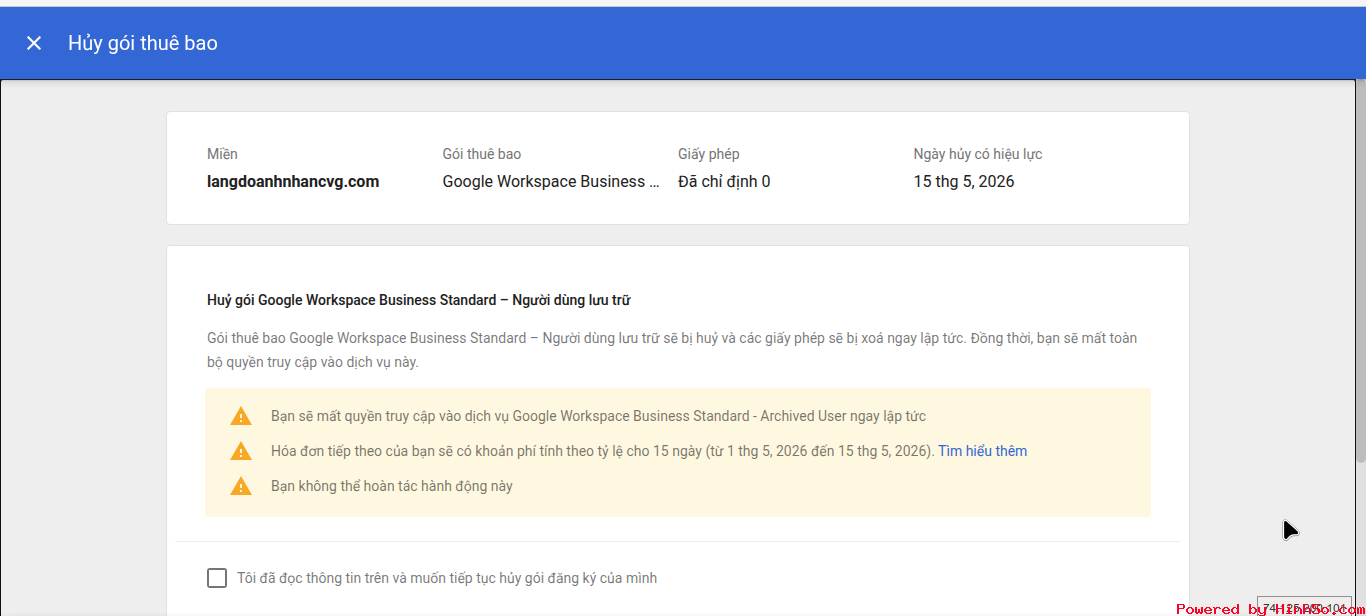The width and height of the screenshot is (1366, 616).
Task: Click the Google Workspace Business subscription name
Action: click(x=551, y=182)
